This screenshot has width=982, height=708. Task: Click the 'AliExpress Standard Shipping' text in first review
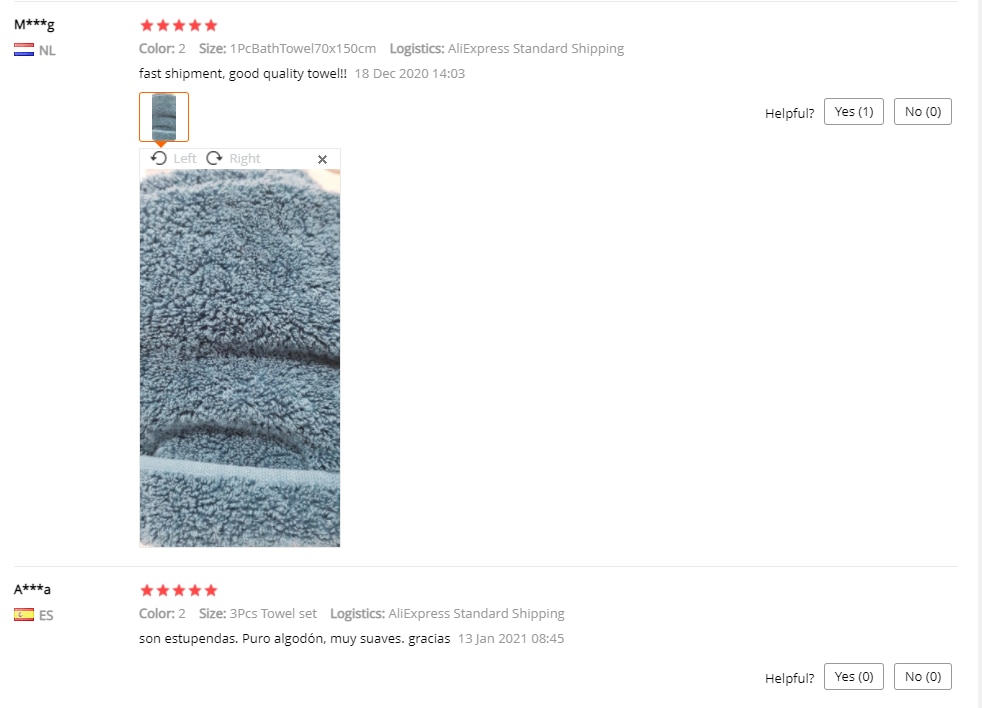coord(535,48)
